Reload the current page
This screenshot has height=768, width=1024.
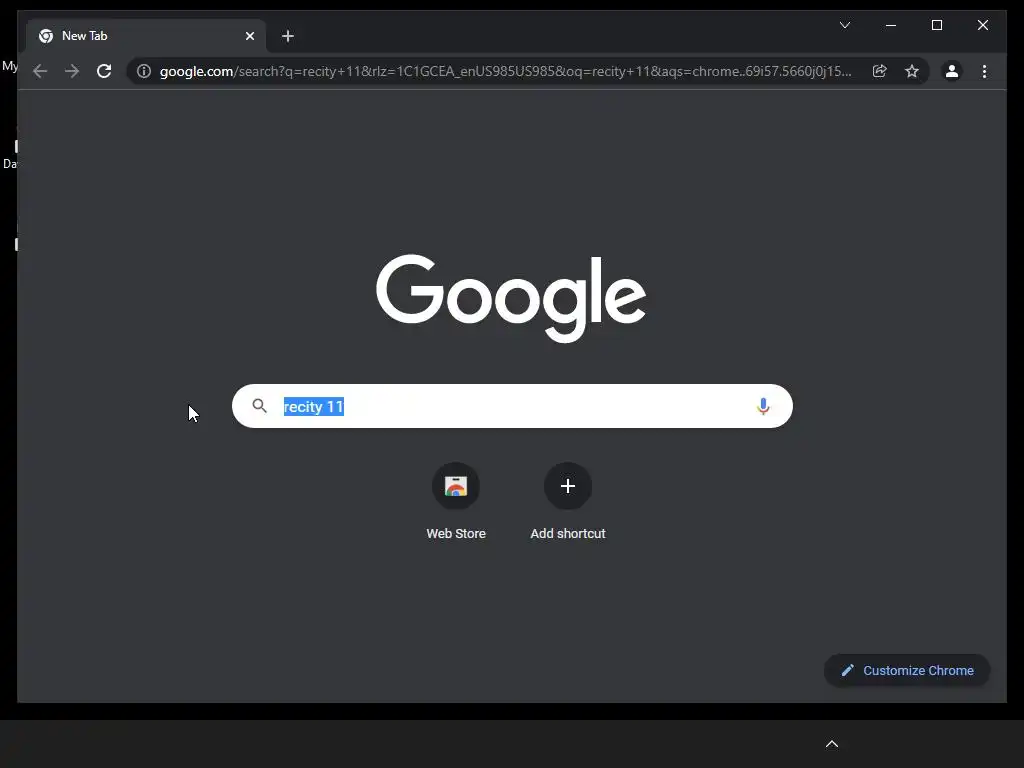[x=104, y=71]
